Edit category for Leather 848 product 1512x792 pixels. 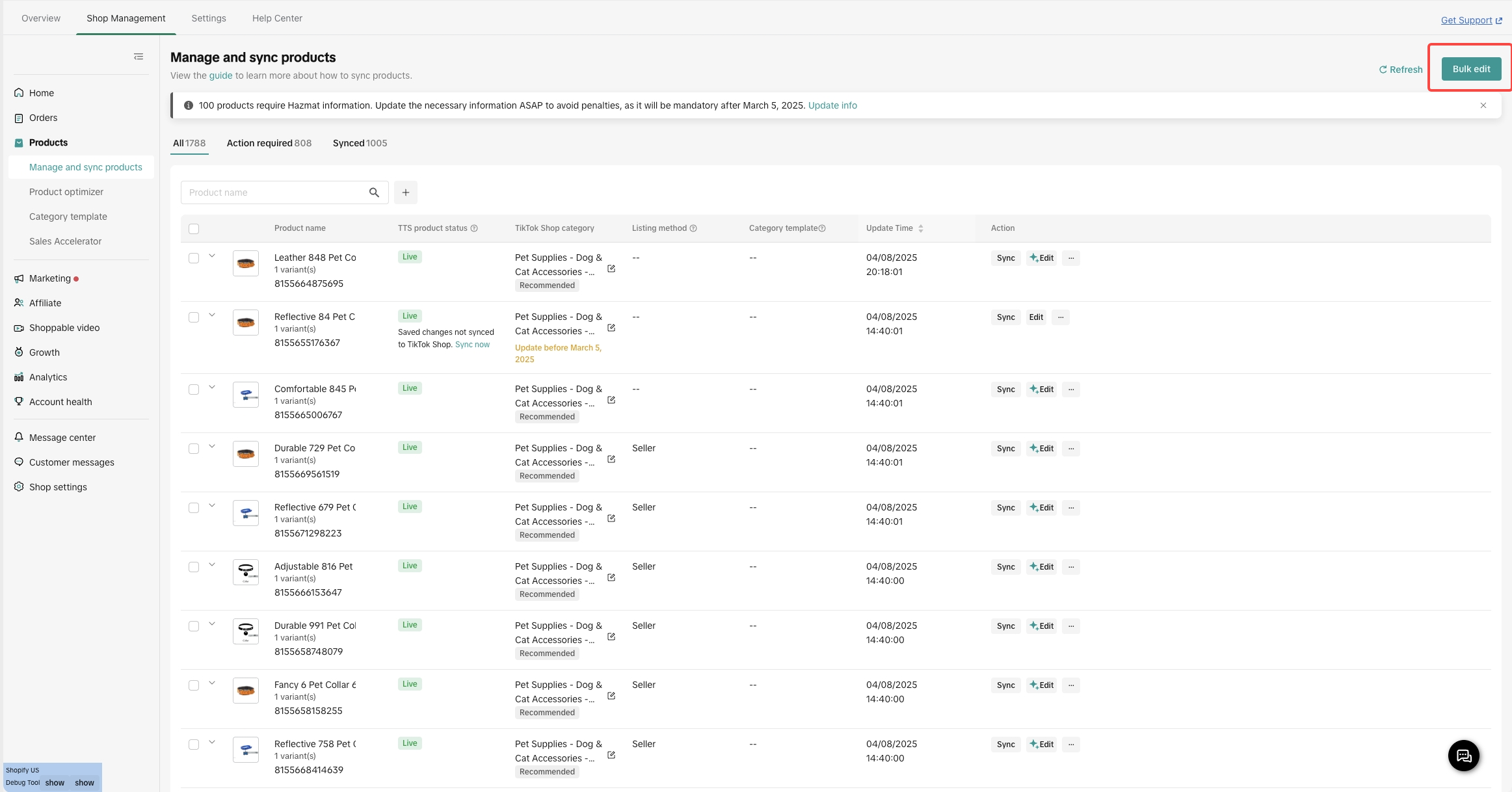pos(611,269)
